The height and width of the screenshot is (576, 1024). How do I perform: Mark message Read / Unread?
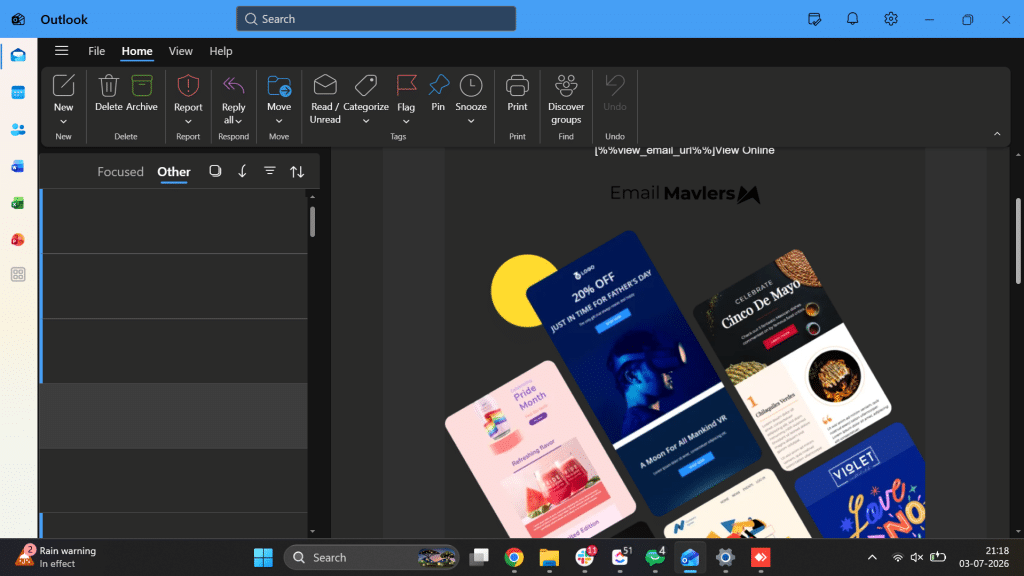click(325, 99)
